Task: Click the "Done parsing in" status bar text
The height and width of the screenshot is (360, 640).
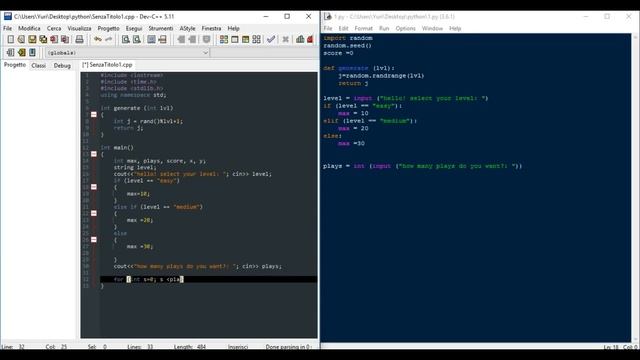Action: 288,347
